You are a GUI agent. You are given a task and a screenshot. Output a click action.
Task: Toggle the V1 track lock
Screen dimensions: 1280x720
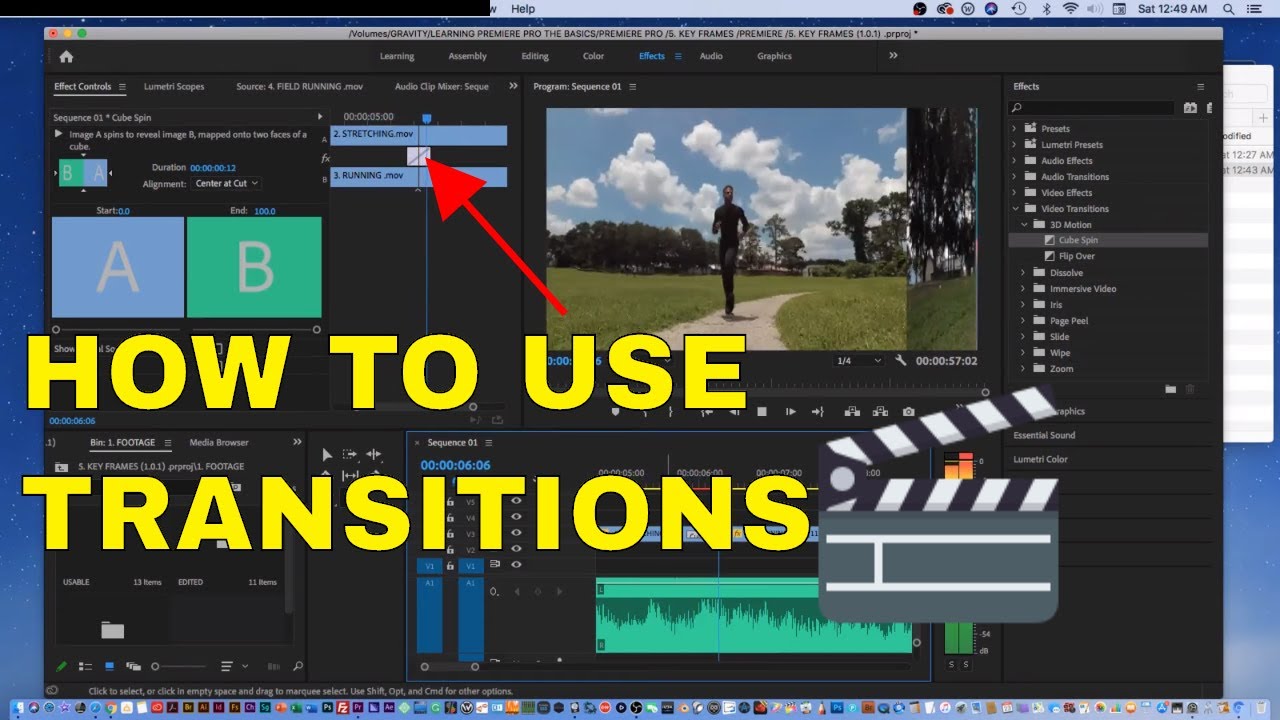click(x=450, y=565)
